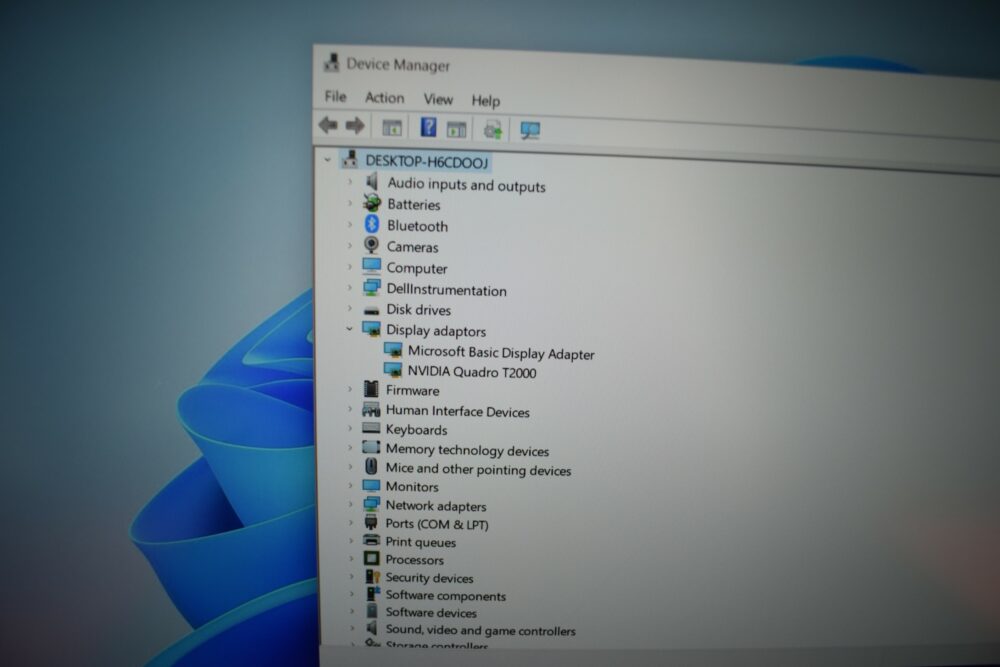Viewport: 1000px width, 667px height.
Task: Click the Update driver software toolbar icon
Action: [x=493, y=129]
